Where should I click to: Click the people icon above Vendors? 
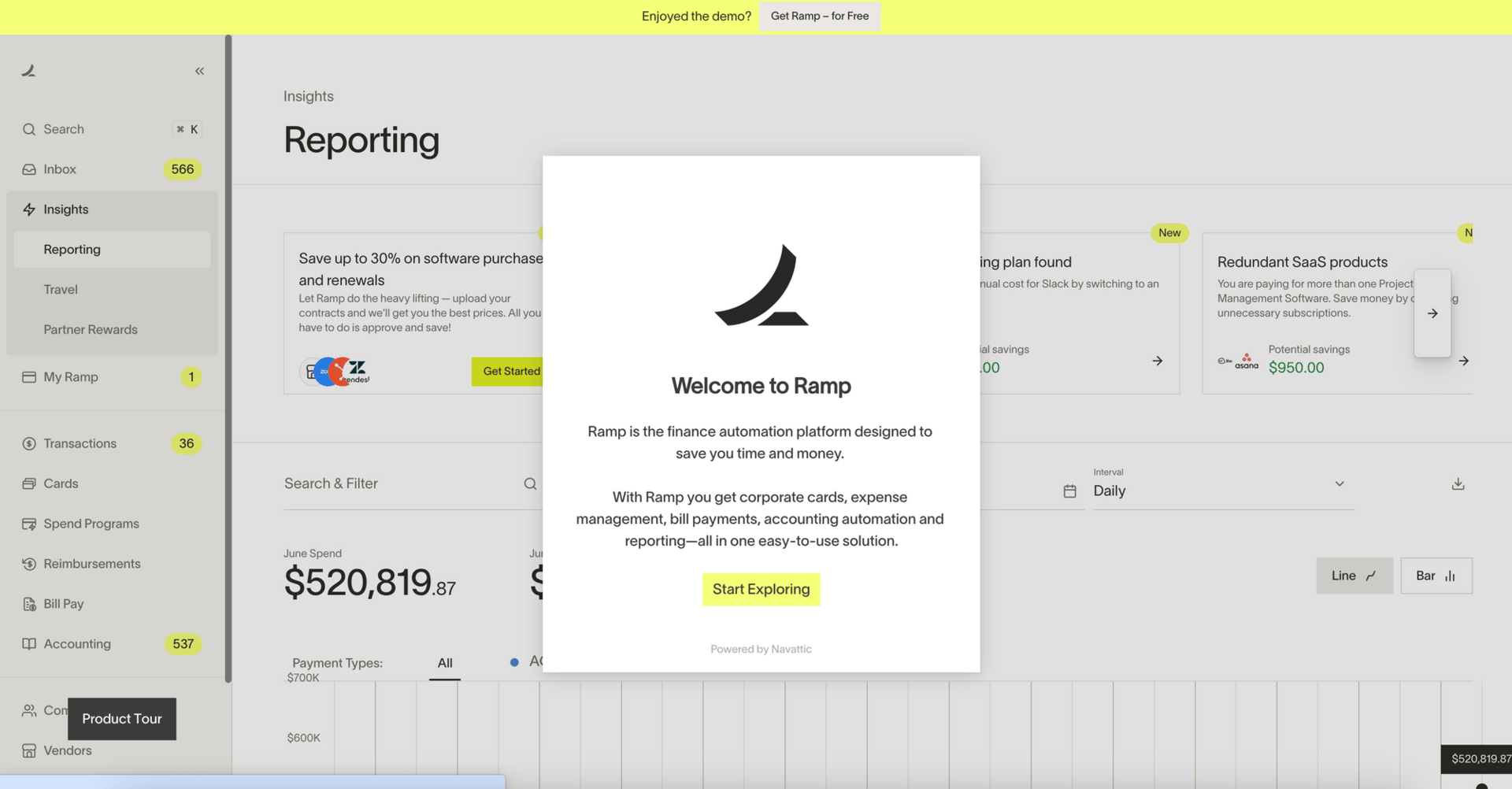[29, 710]
